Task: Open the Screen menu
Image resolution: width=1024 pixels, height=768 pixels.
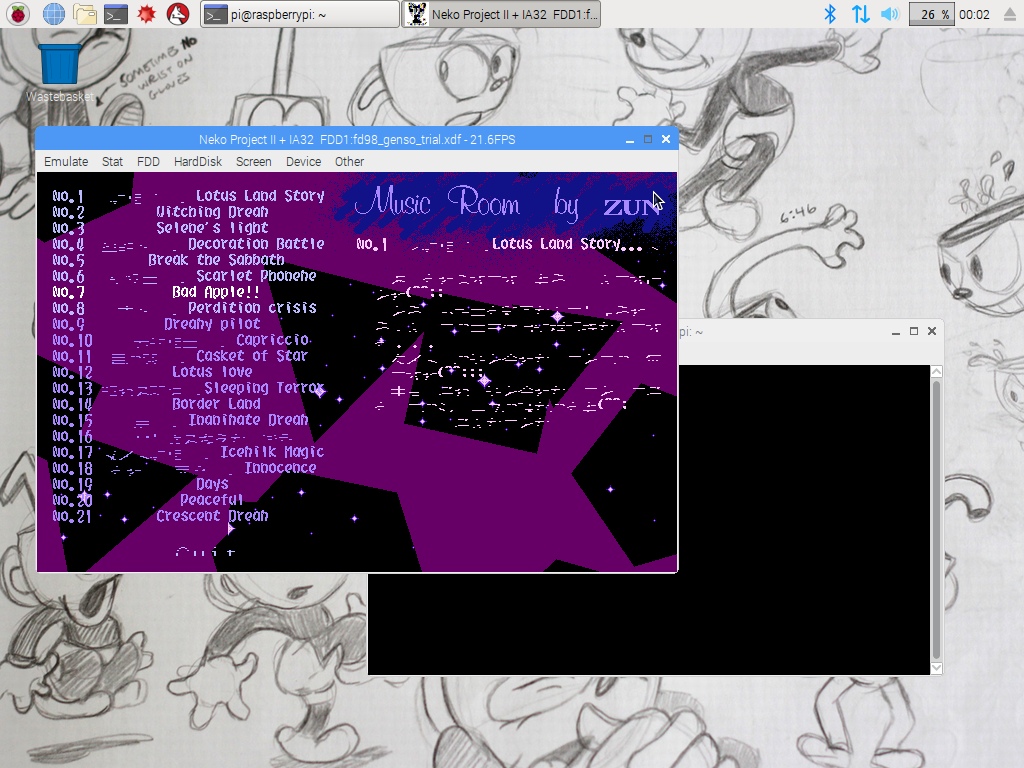Action: pyautogui.click(x=253, y=161)
